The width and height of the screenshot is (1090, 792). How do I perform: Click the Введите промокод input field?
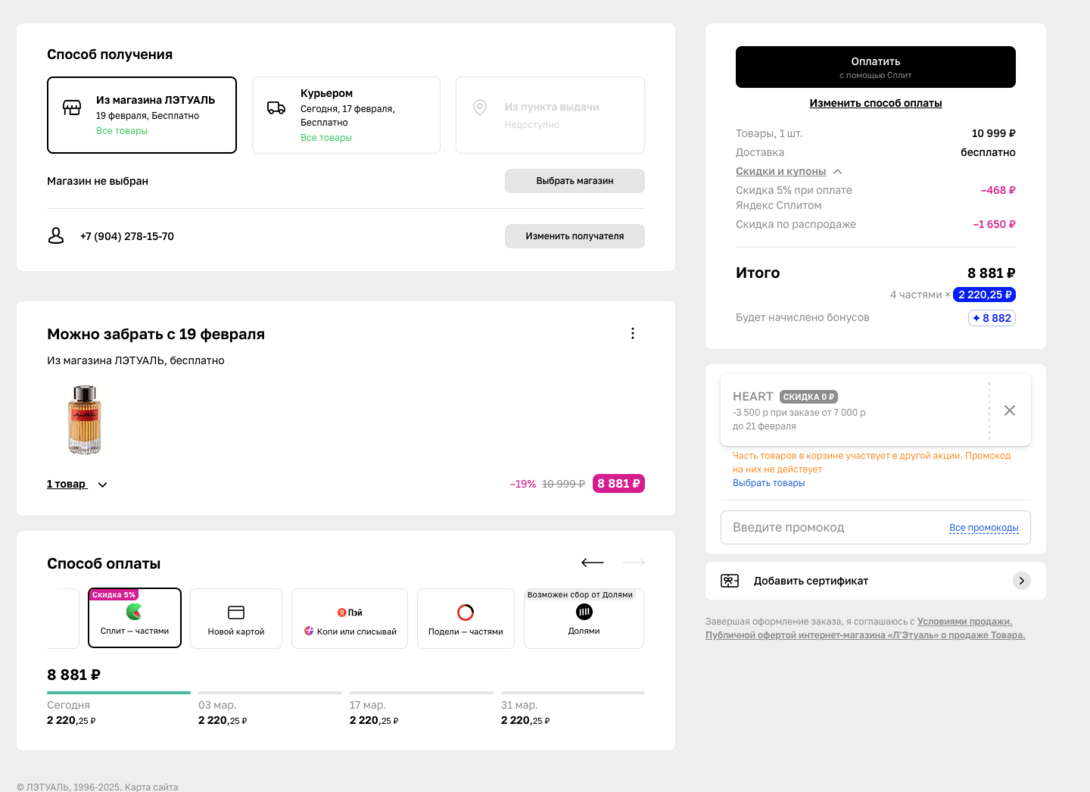(x=835, y=527)
